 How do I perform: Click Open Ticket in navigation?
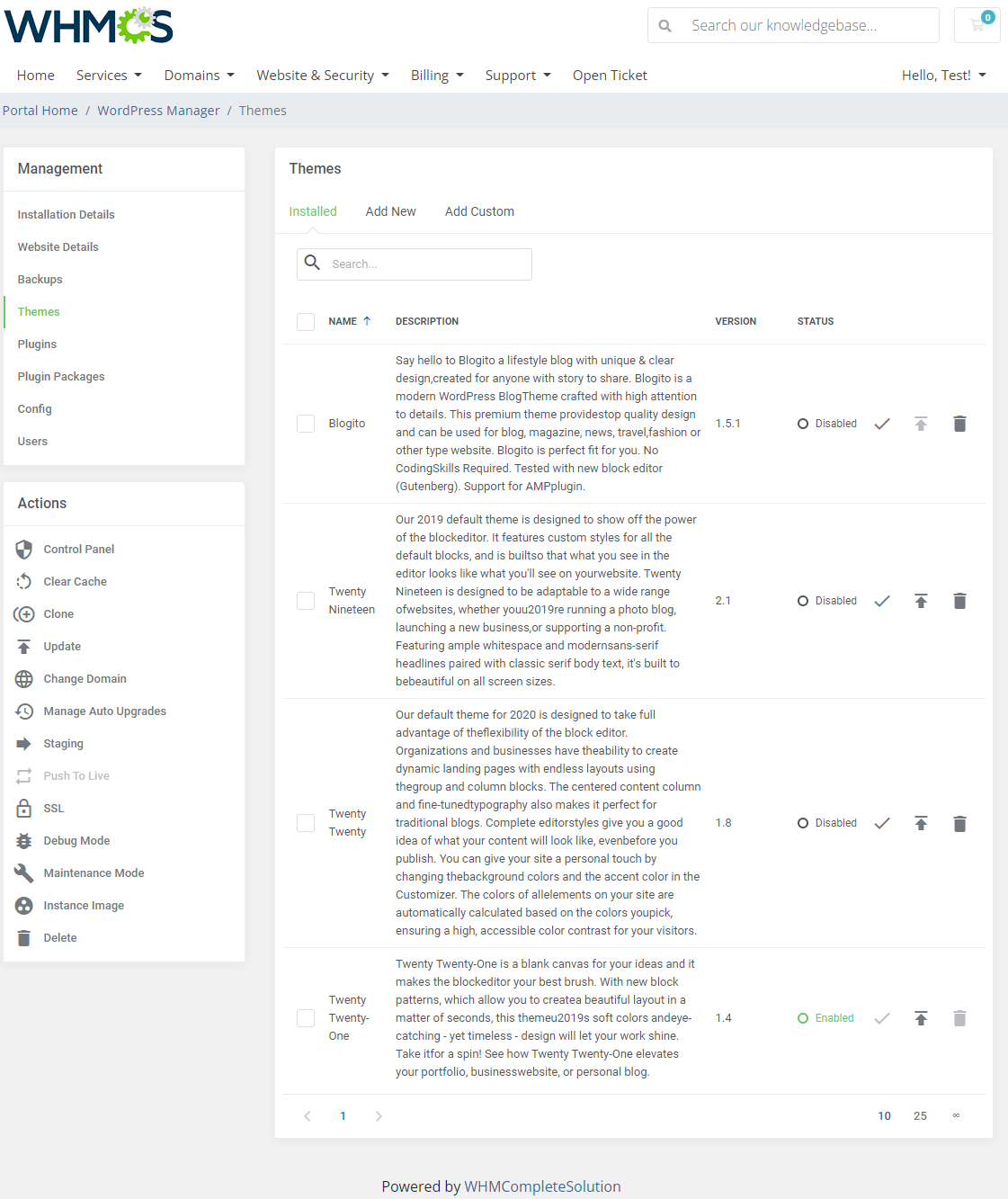(x=610, y=76)
